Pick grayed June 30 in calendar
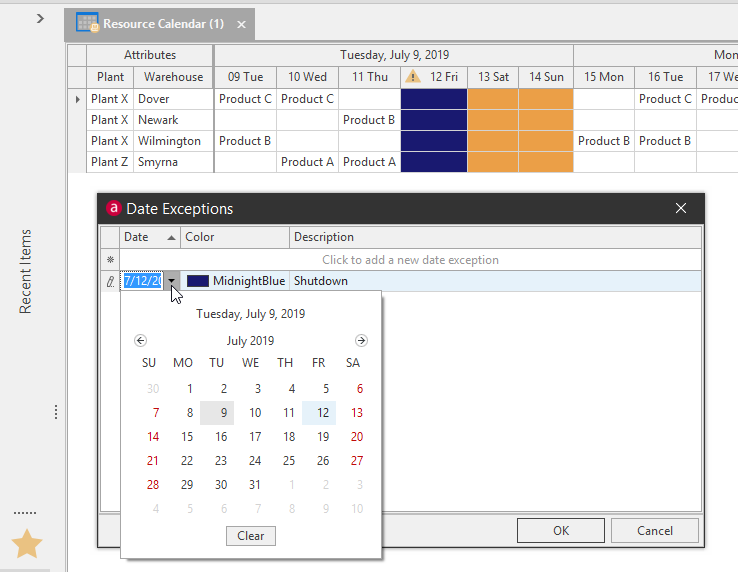The image size is (738, 572). 153,389
